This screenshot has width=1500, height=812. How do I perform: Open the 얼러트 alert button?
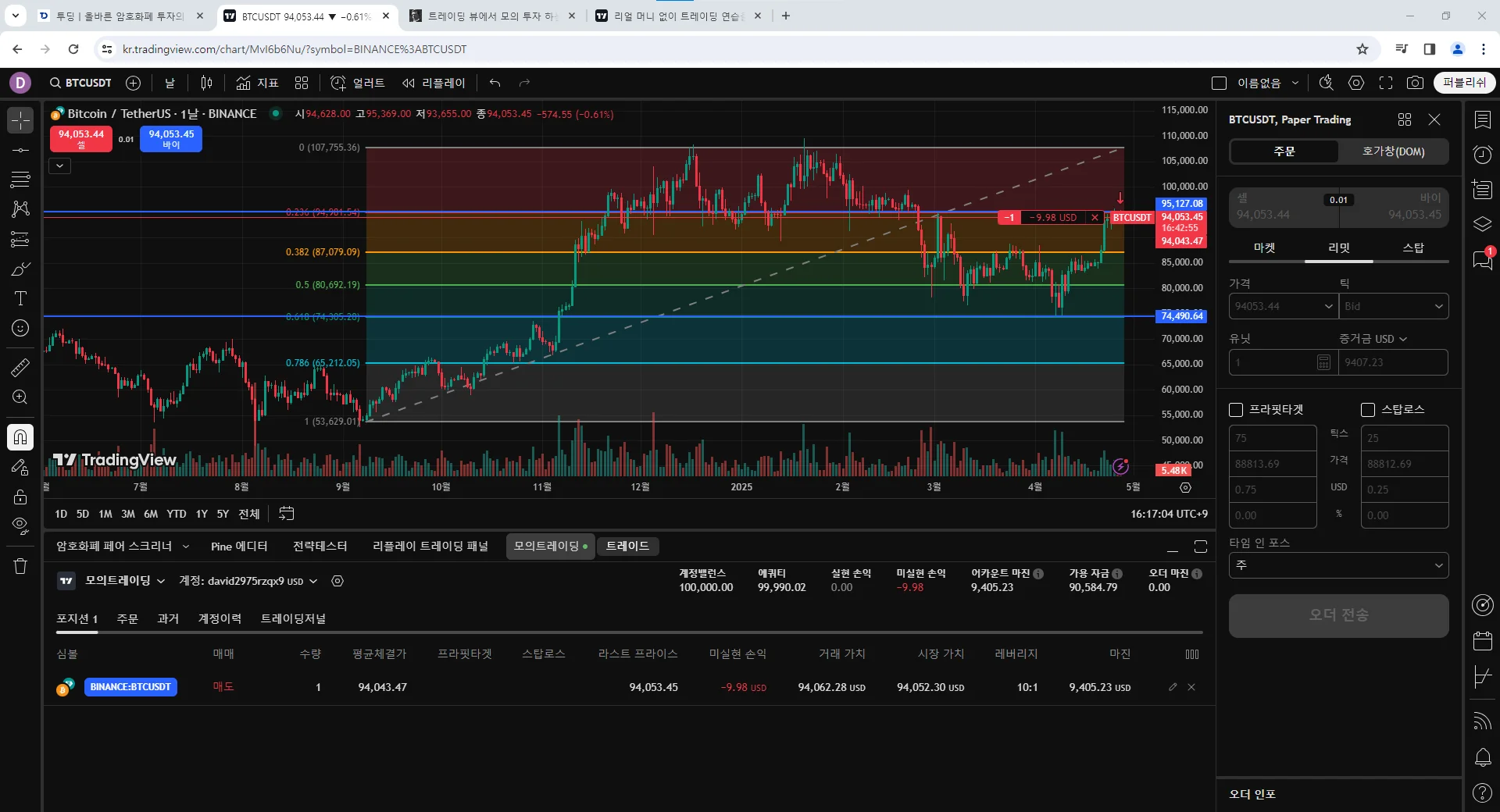coord(358,83)
